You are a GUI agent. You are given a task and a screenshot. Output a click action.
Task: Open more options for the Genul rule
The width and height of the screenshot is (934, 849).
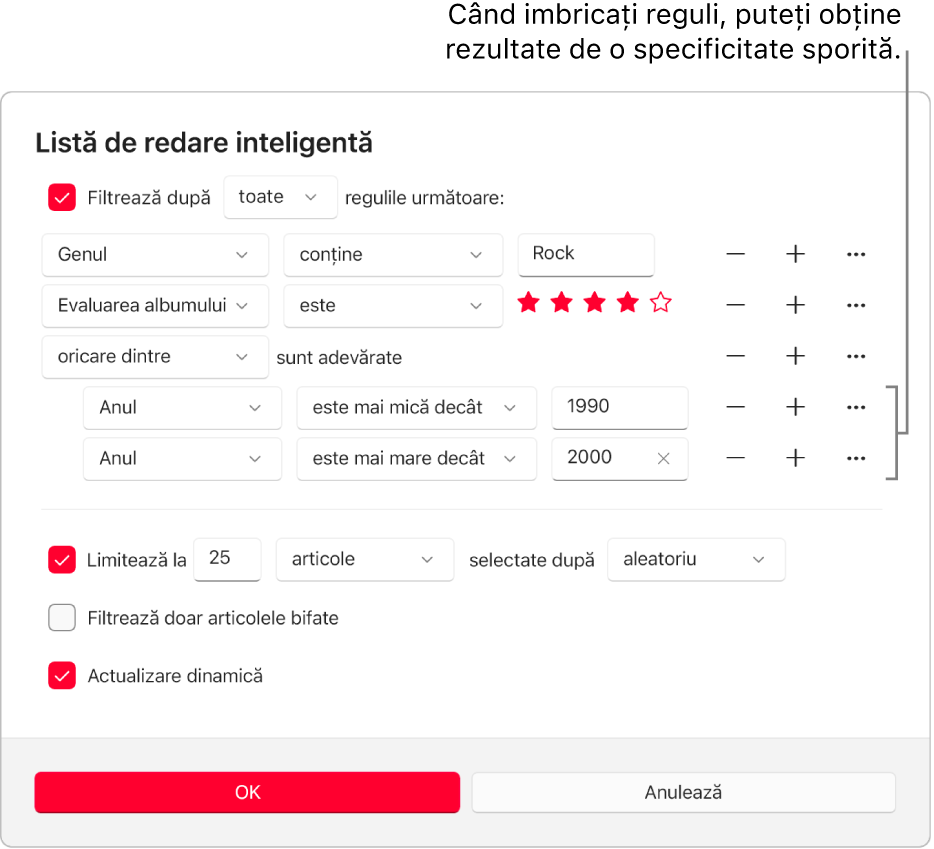[x=855, y=255]
